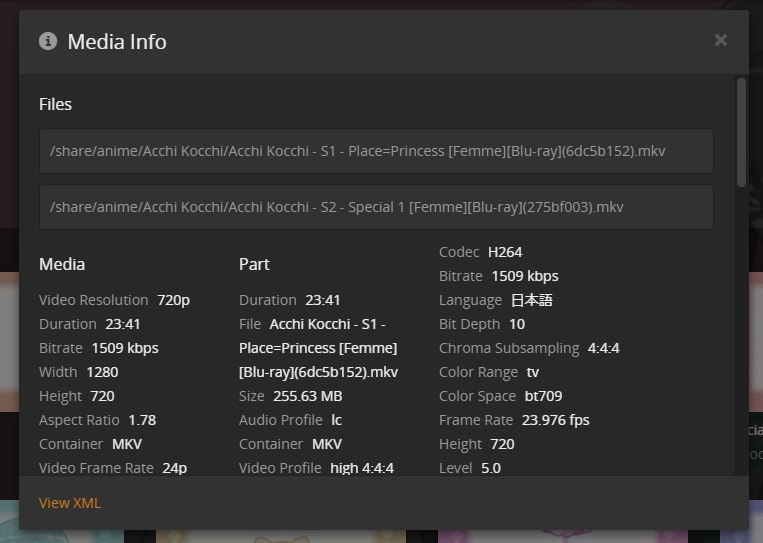Click the Media Bitrate value 1509 kbps

[x=125, y=348]
